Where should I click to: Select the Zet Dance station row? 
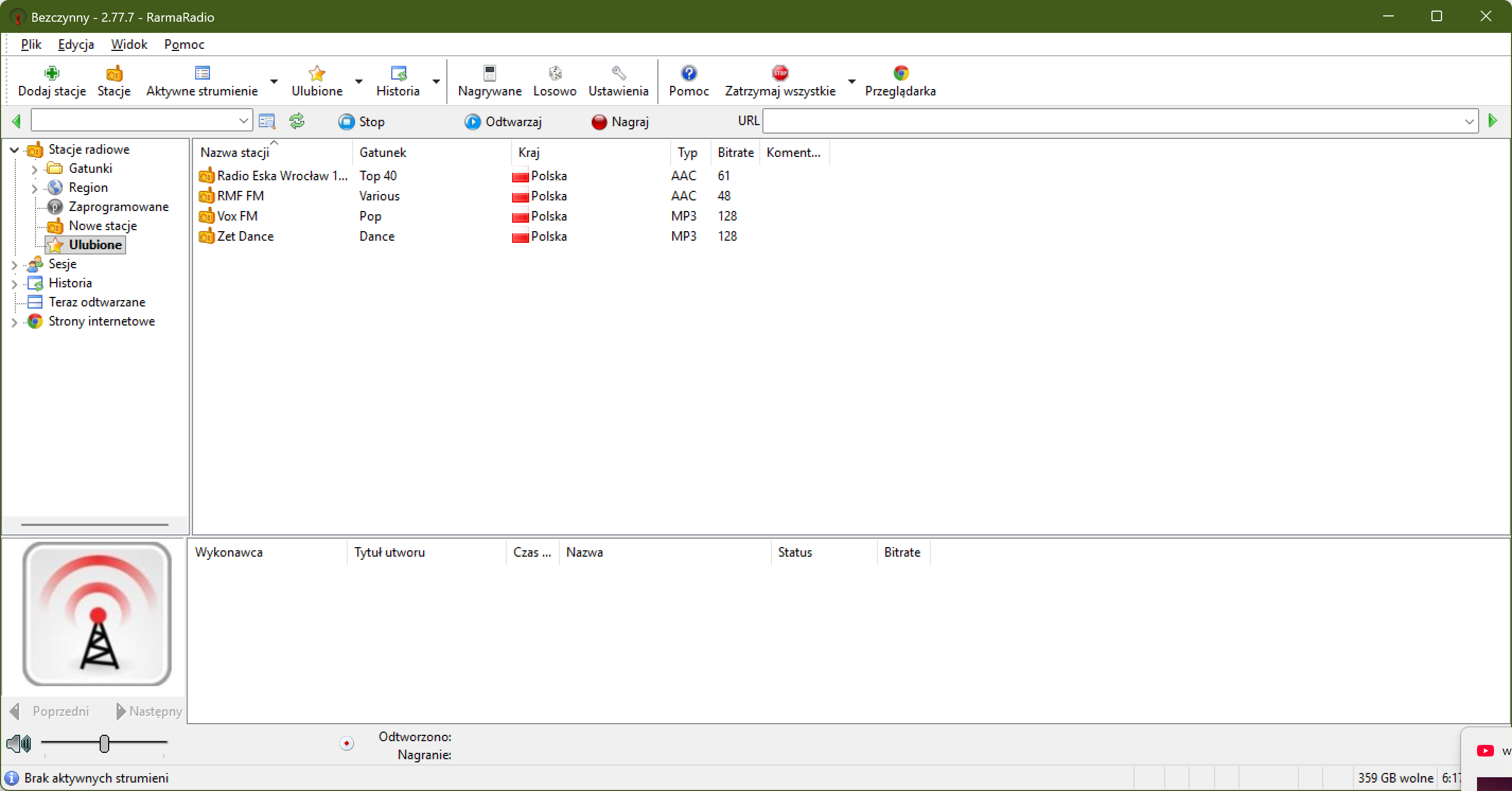(x=245, y=236)
